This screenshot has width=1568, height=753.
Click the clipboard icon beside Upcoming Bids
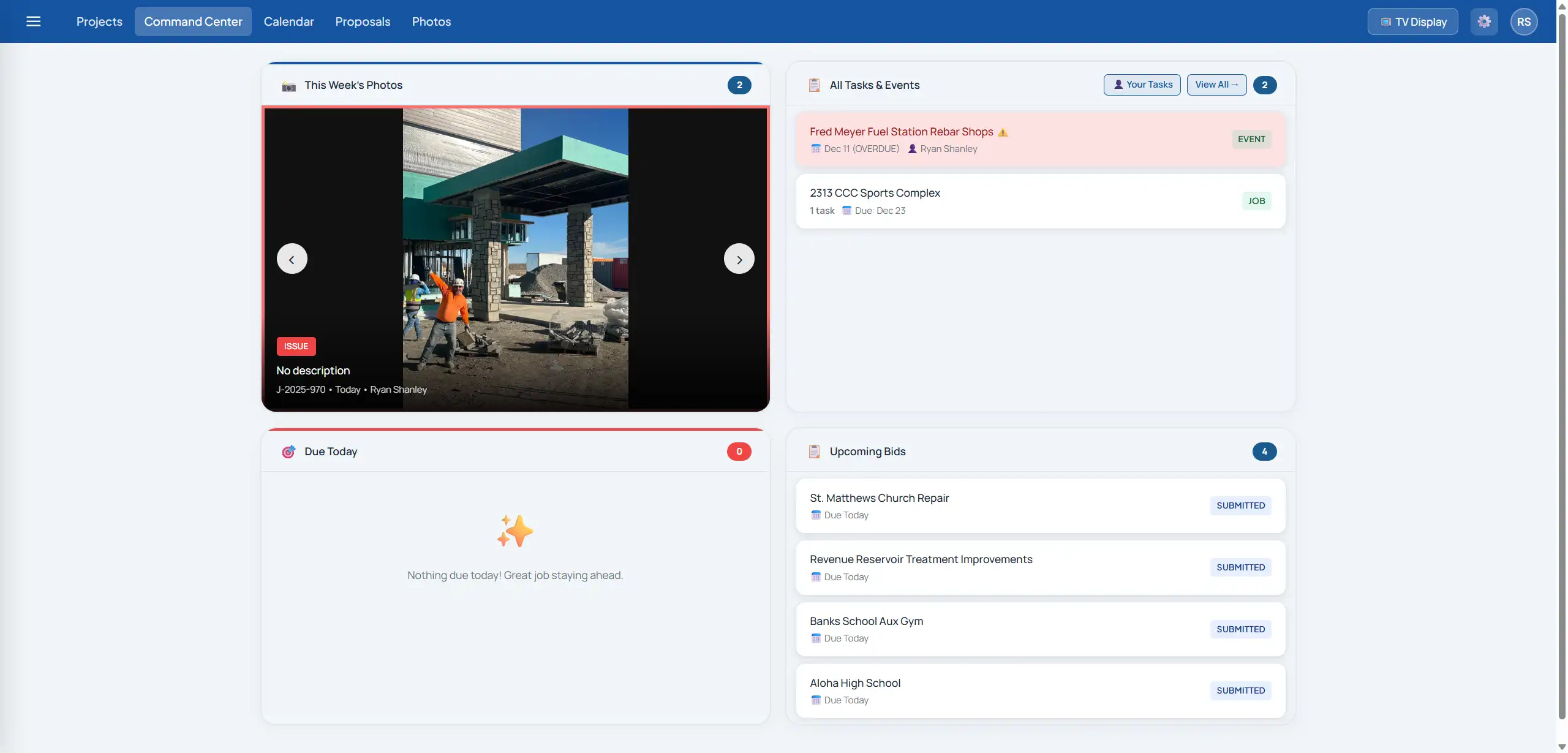[814, 452]
